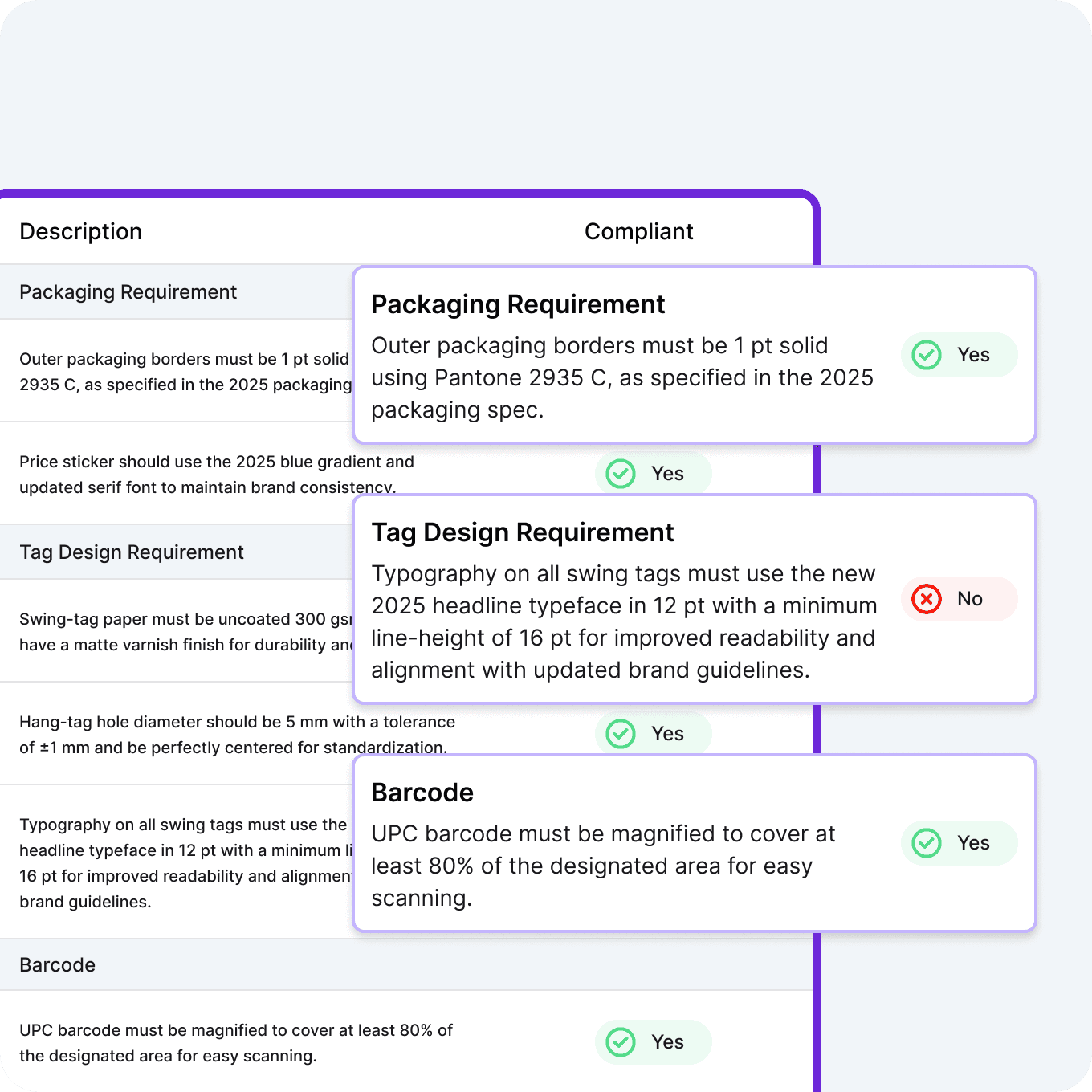Viewport: 1092px width, 1092px height.
Task: Collapse the Tag Design Requirement section
Action: coord(132,552)
